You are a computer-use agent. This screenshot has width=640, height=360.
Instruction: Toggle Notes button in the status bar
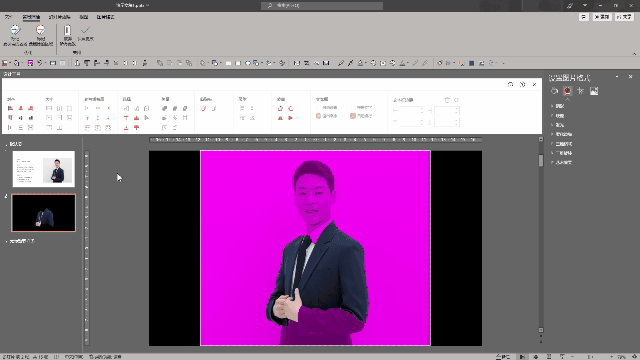pos(503,357)
